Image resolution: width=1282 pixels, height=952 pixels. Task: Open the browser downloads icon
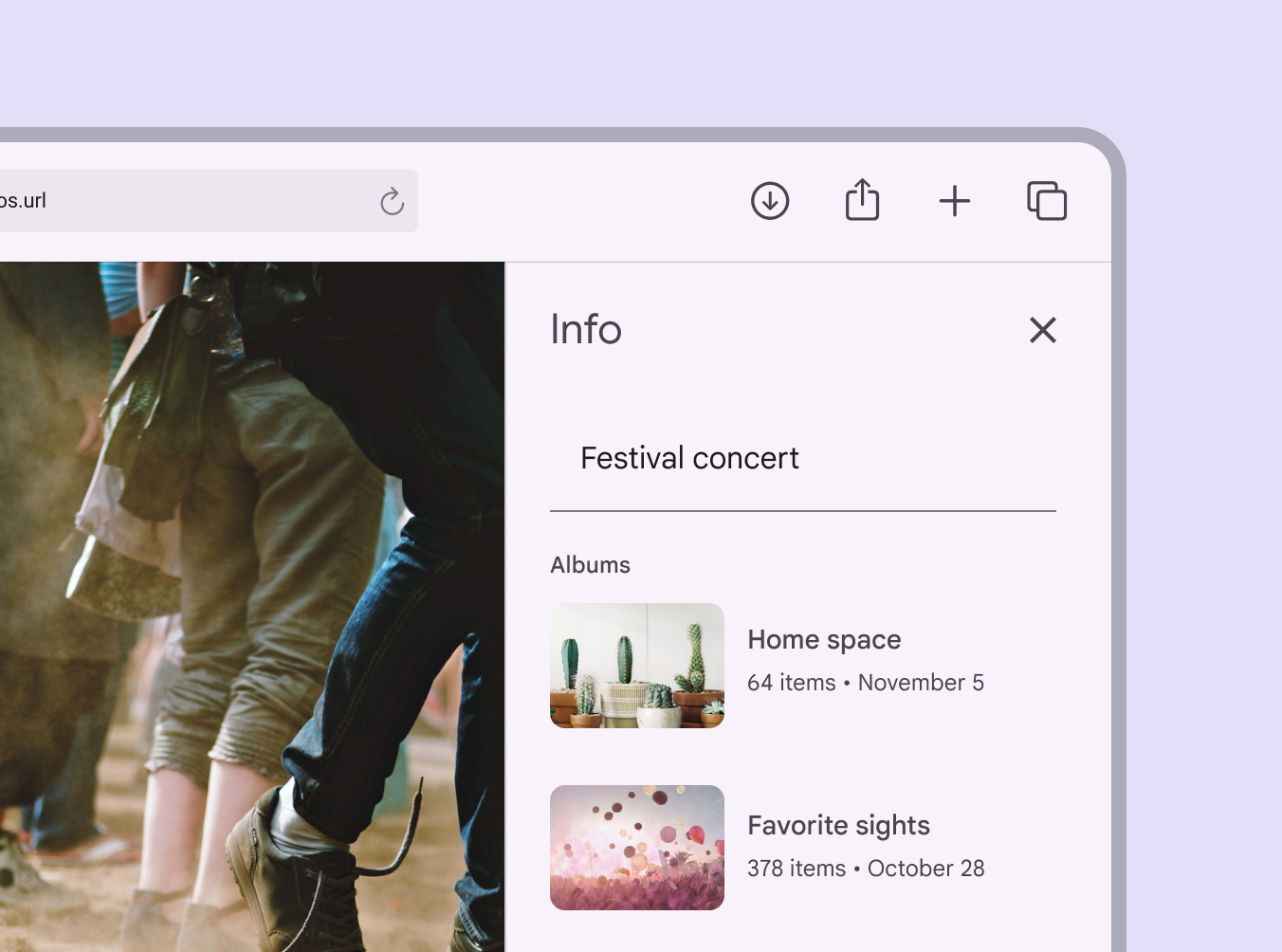click(770, 201)
